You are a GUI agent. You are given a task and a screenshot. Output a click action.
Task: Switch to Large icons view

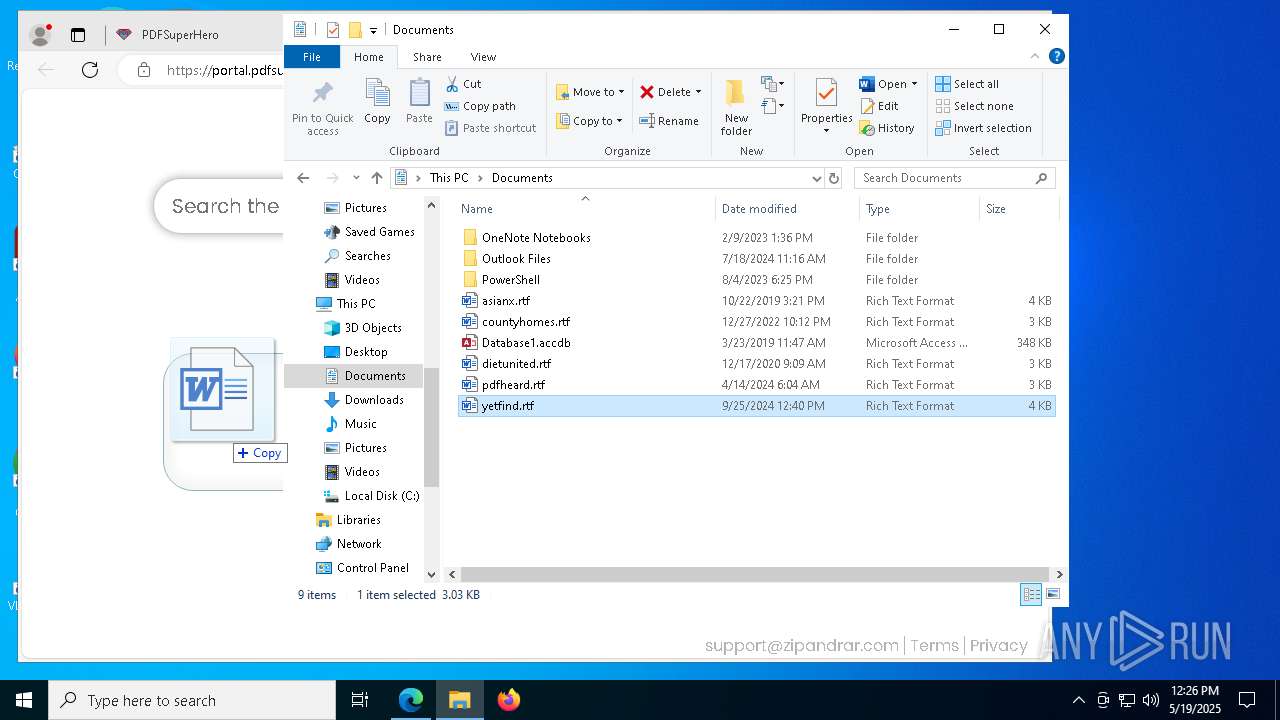(x=1053, y=594)
